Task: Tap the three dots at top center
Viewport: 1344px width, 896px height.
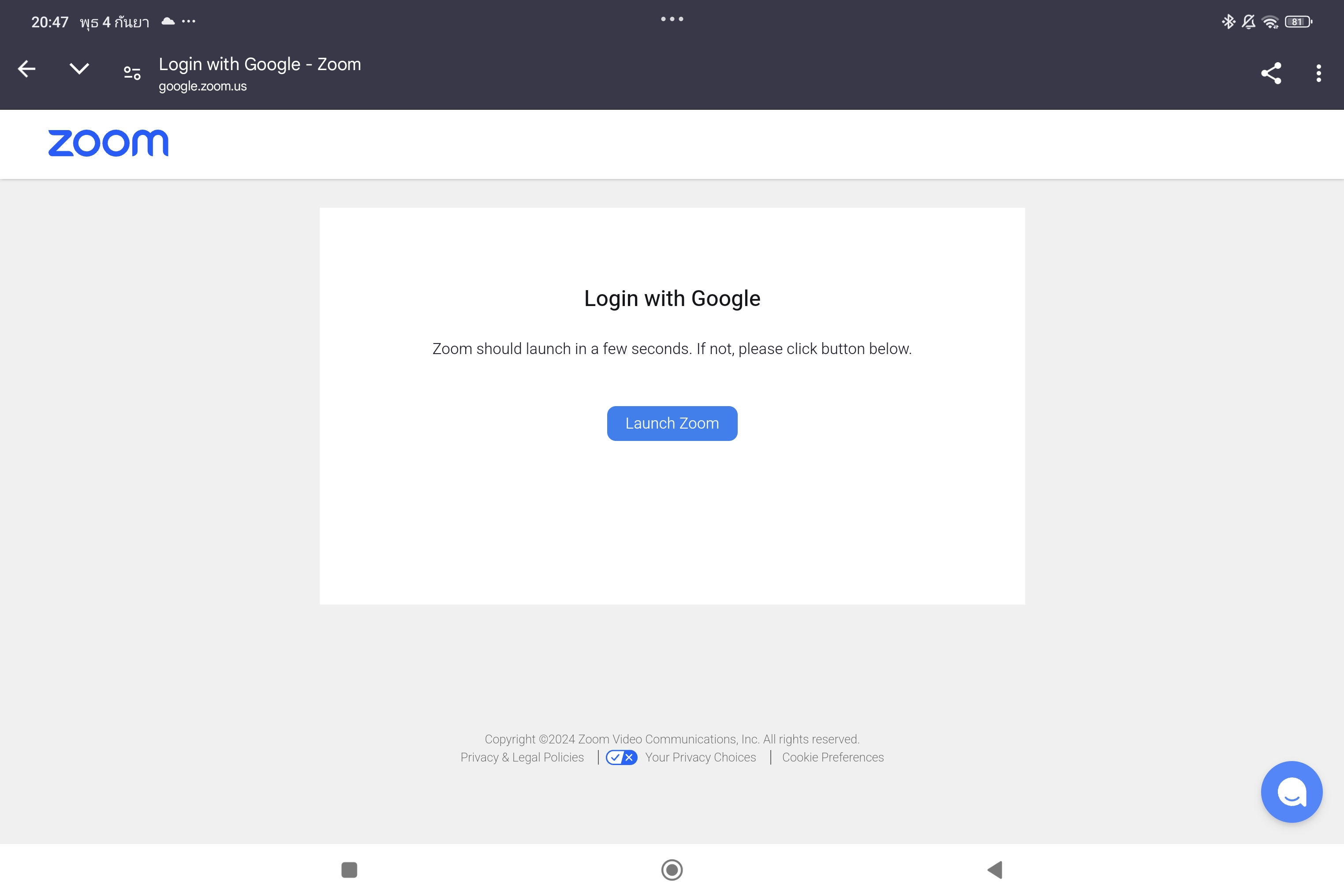Action: click(672, 19)
